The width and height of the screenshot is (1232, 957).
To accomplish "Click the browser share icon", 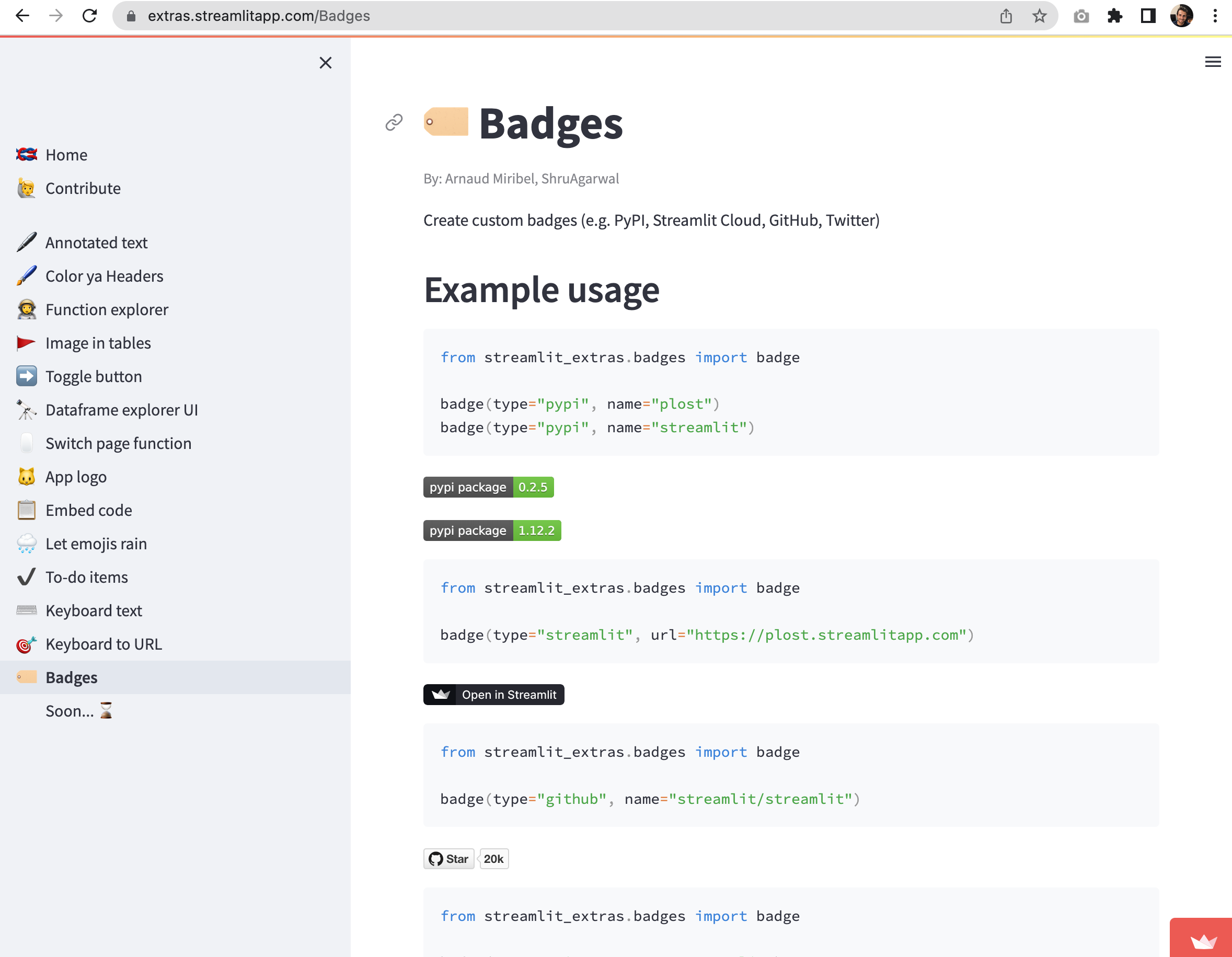I will point(1006,16).
